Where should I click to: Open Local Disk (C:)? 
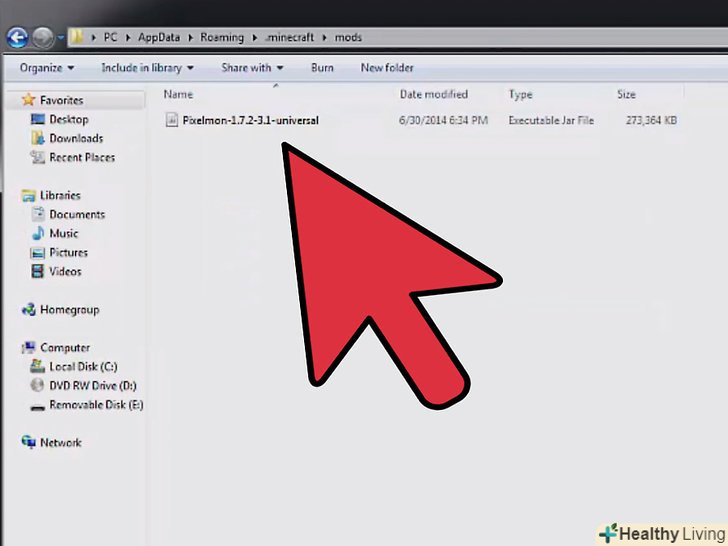click(84, 367)
